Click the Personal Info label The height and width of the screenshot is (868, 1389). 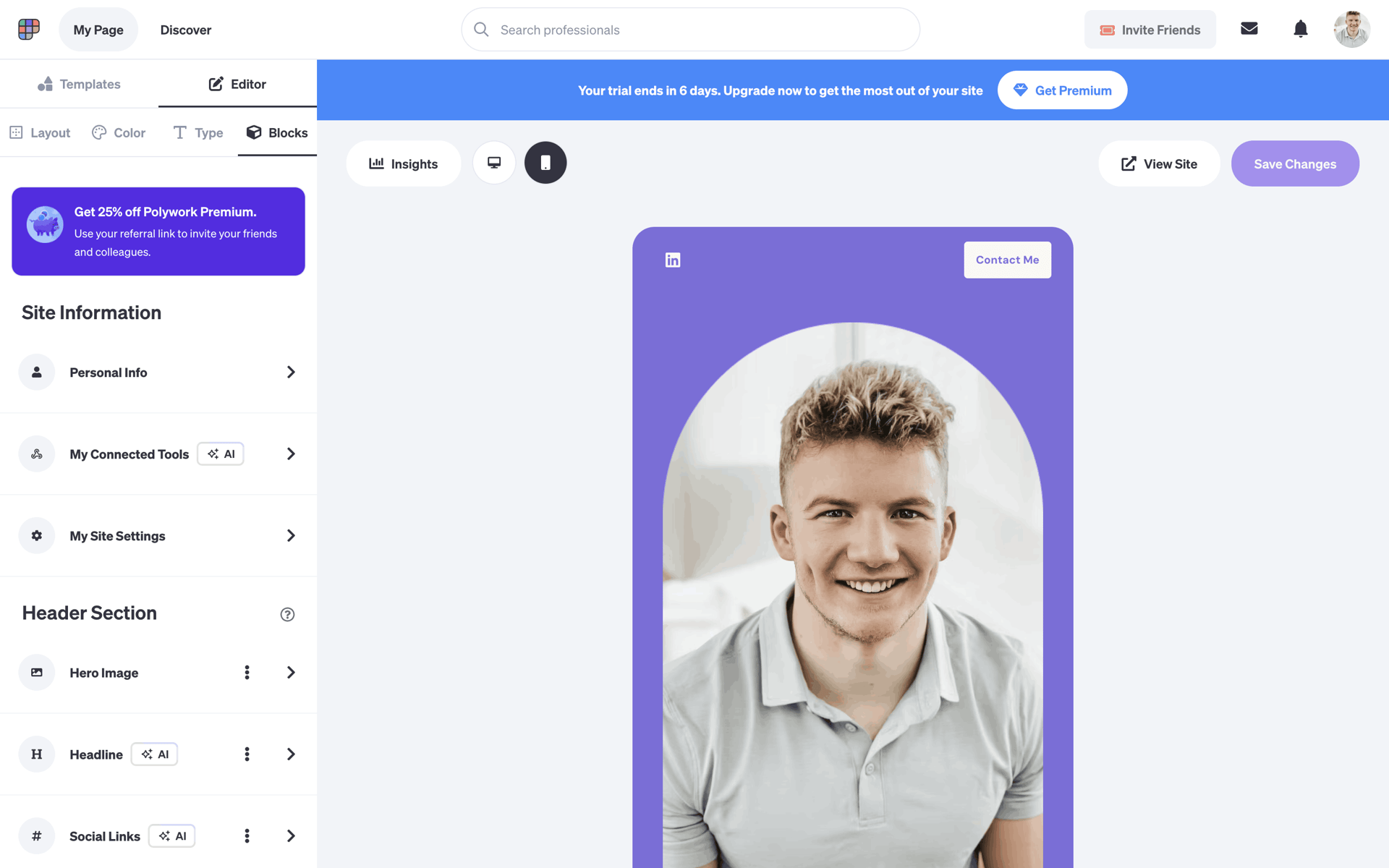pos(109,373)
